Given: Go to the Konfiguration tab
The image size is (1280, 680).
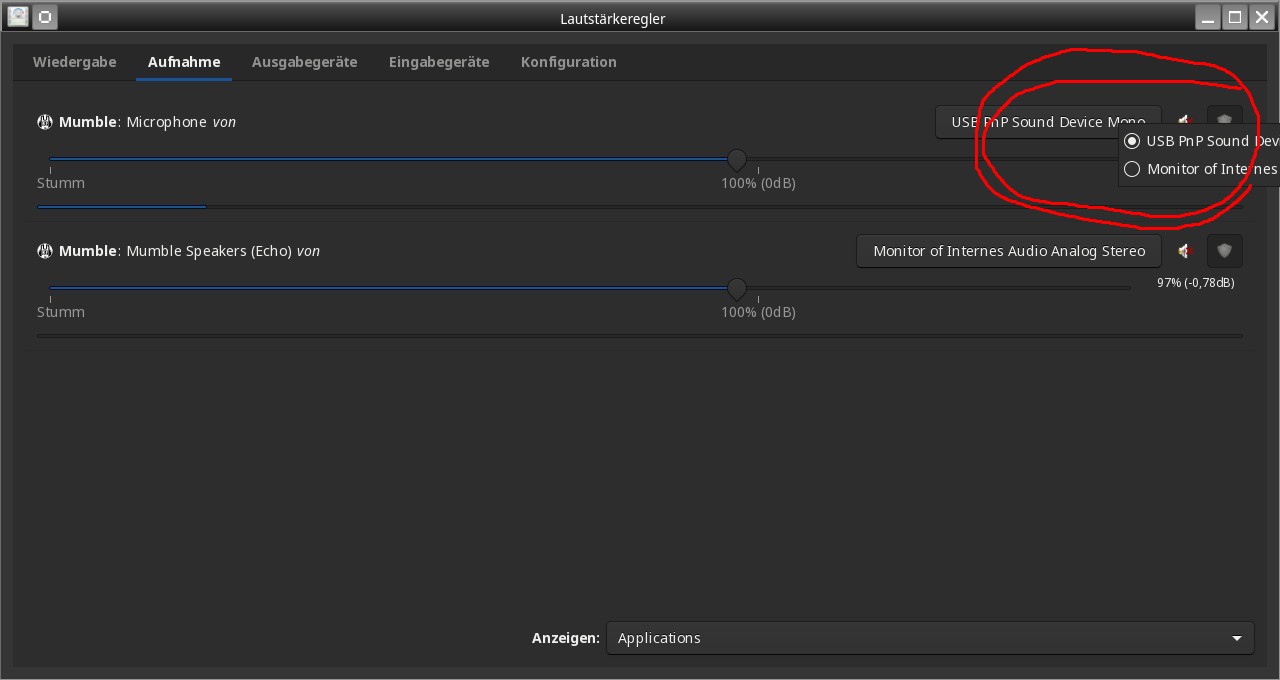Looking at the screenshot, I should pyautogui.click(x=568, y=62).
